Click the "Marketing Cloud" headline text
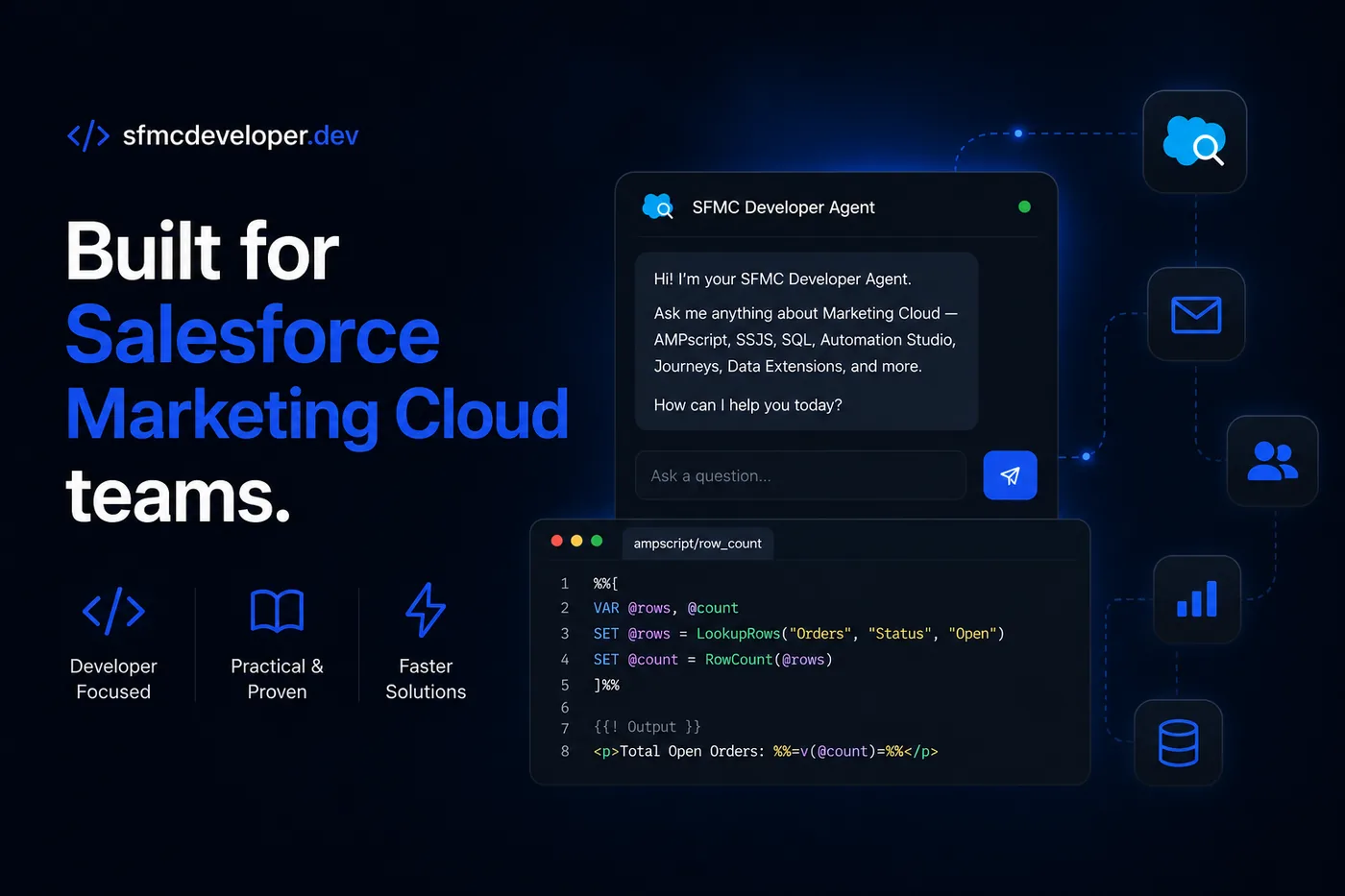This screenshot has height=896, width=1345. click(317, 415)
